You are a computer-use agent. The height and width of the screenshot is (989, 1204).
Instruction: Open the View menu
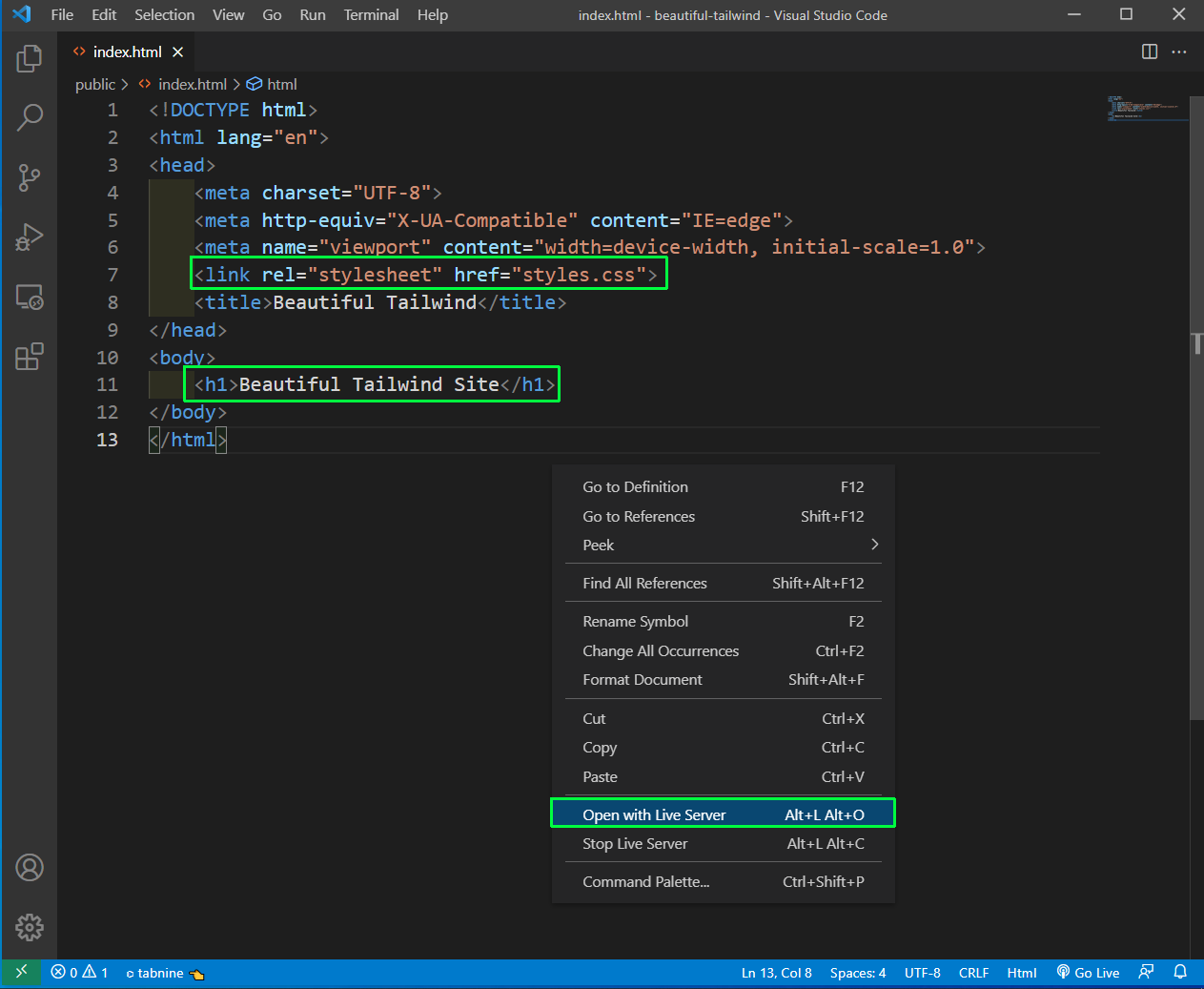228,14
